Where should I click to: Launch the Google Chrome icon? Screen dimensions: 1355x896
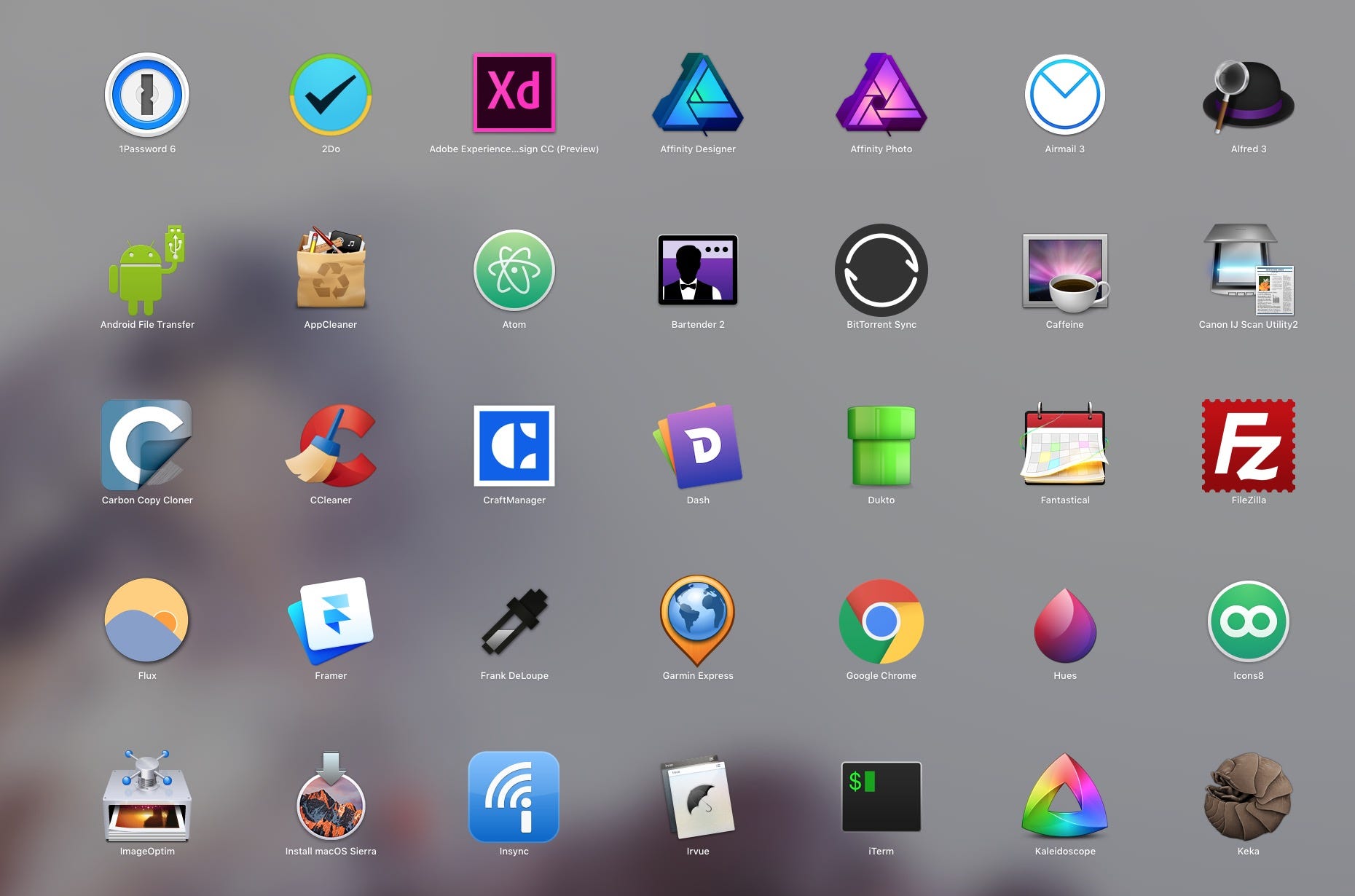[881, 621]
